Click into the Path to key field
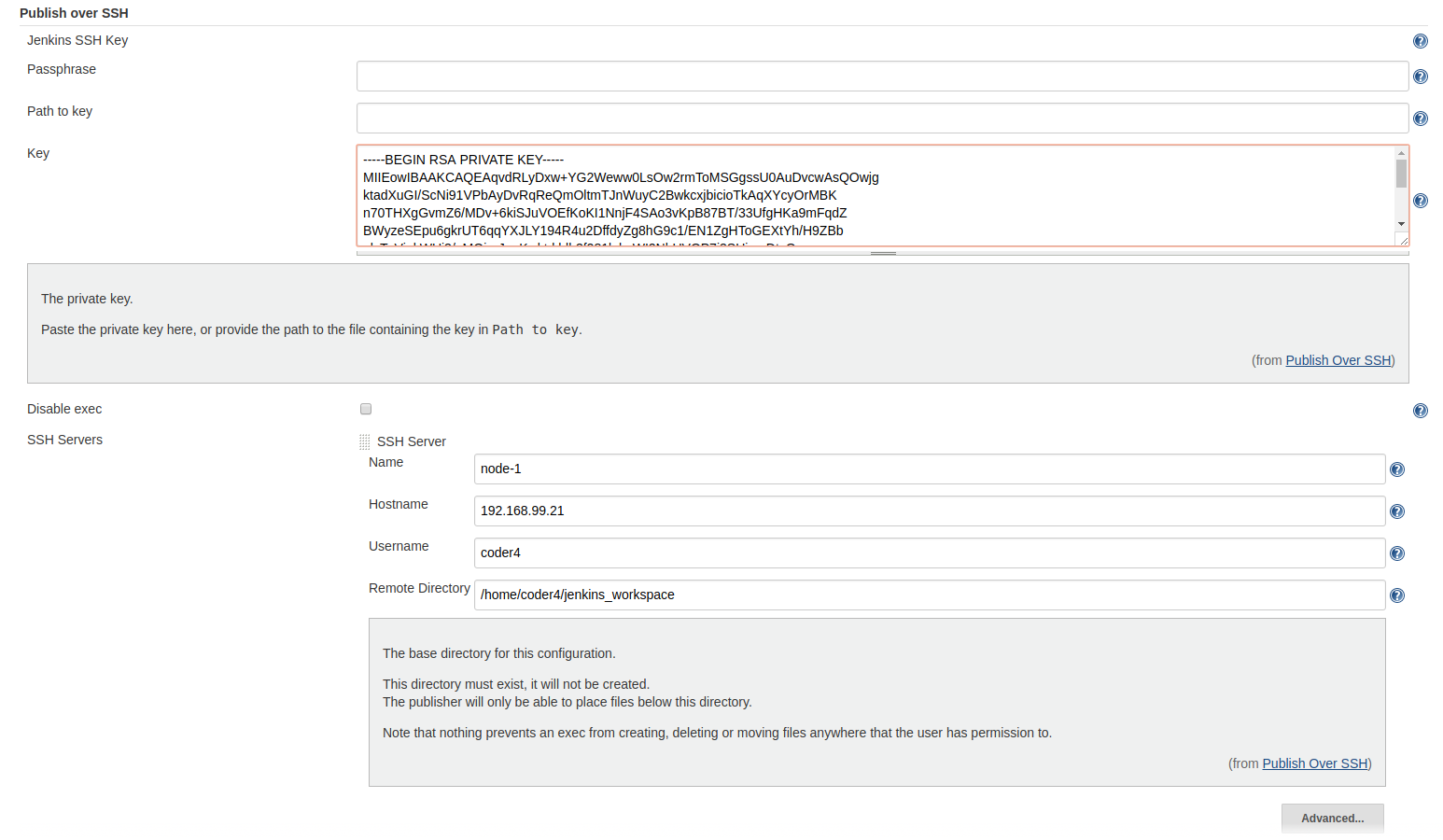 click(881, 119)
